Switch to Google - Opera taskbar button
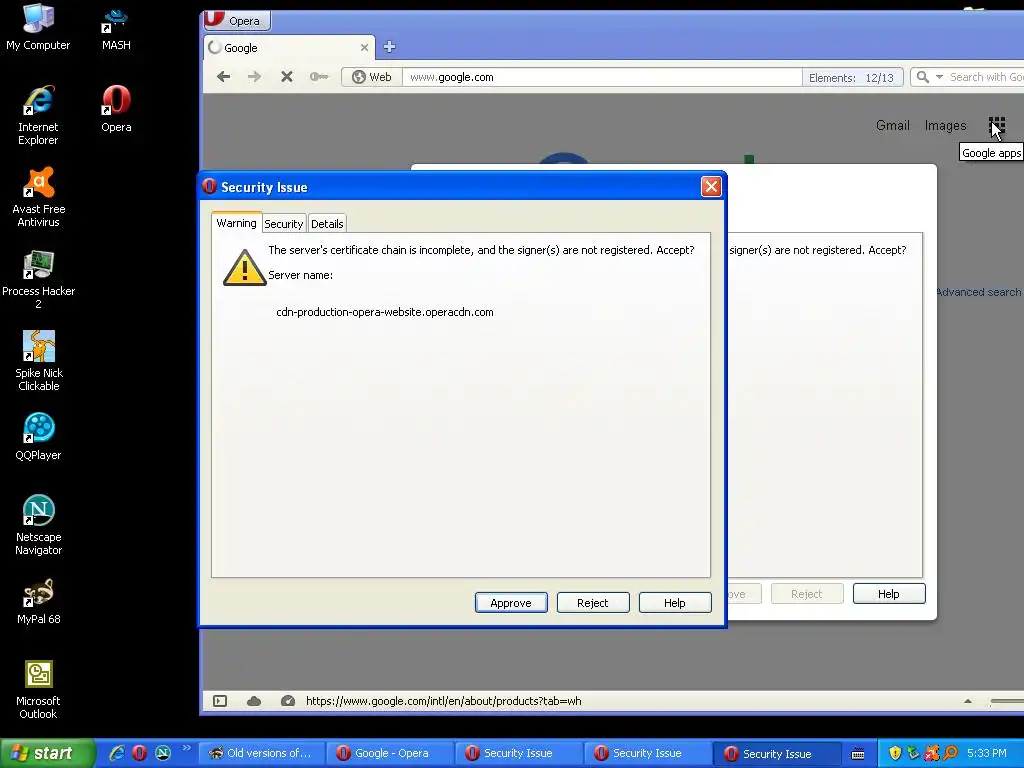The width and height of the screenshot is (1024, 768). coord(390,753)
